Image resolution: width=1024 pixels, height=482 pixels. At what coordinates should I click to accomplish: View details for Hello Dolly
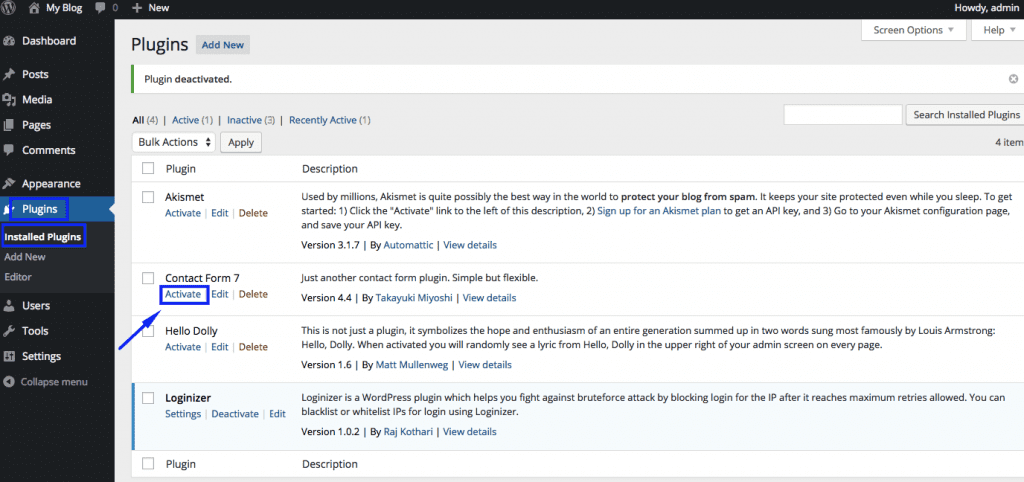tap(485, 364)
